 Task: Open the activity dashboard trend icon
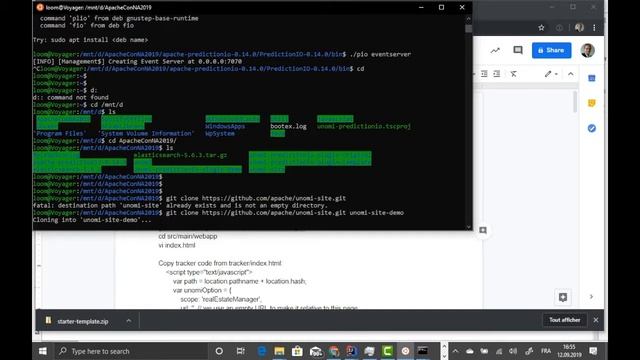[x=495, y=51]
